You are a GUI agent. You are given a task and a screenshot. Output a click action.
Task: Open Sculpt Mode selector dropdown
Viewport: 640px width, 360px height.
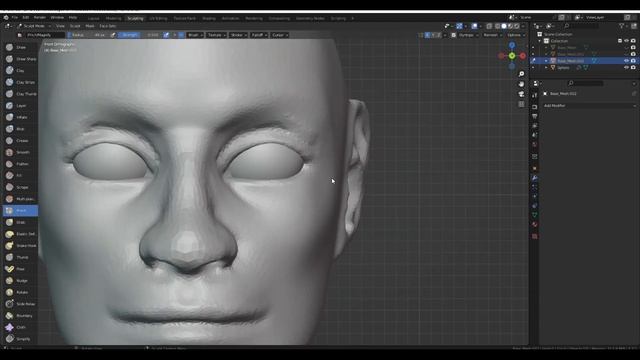(34, 26)
